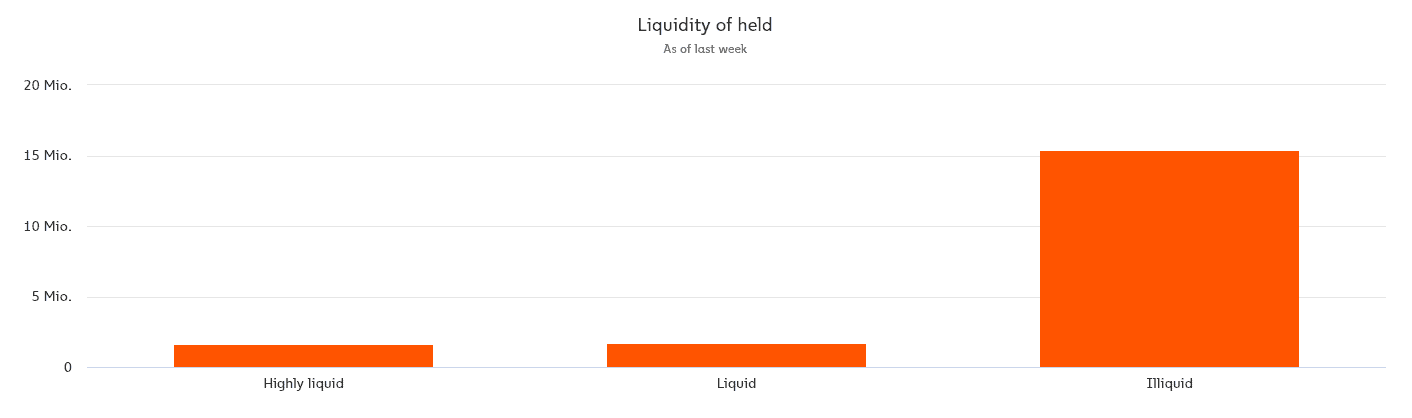Click the 20 Mio. horizontal gridline
Viewport: 1412px width, 418px height.
[520, 85]
